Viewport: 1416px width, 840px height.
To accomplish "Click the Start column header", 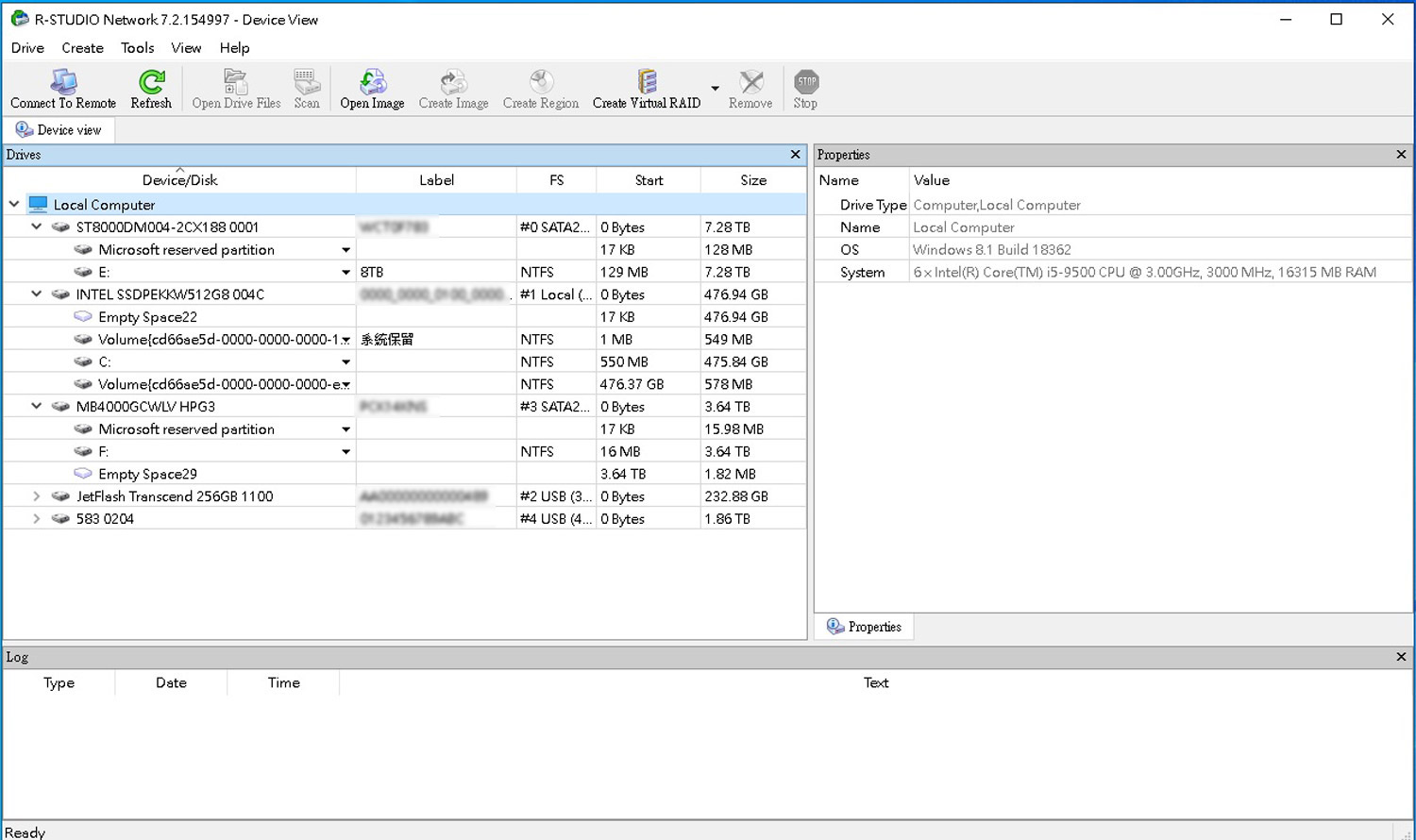I will click(x=649, y=179).
